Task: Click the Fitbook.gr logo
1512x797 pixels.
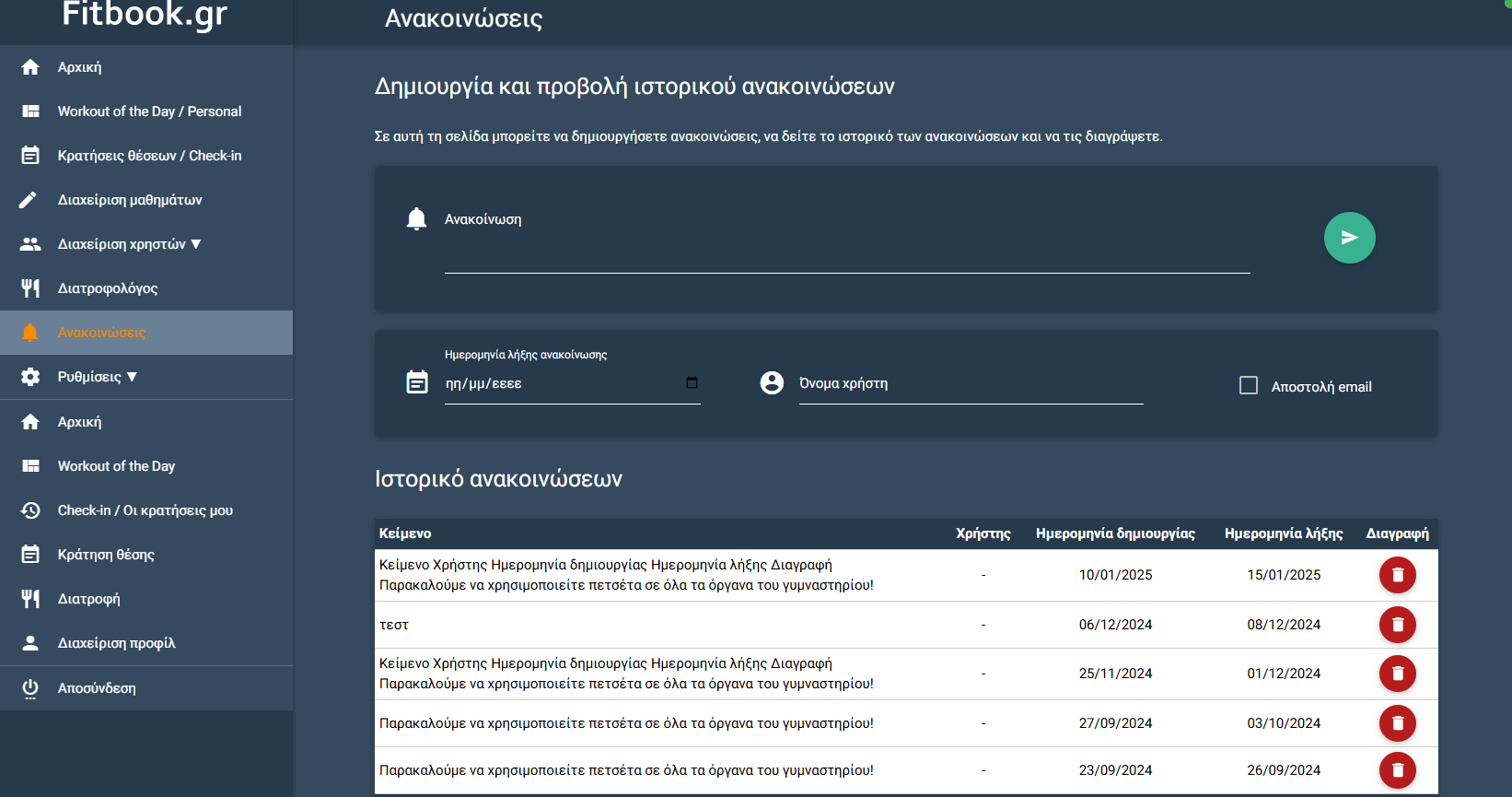Action: (x=145, y=15)
